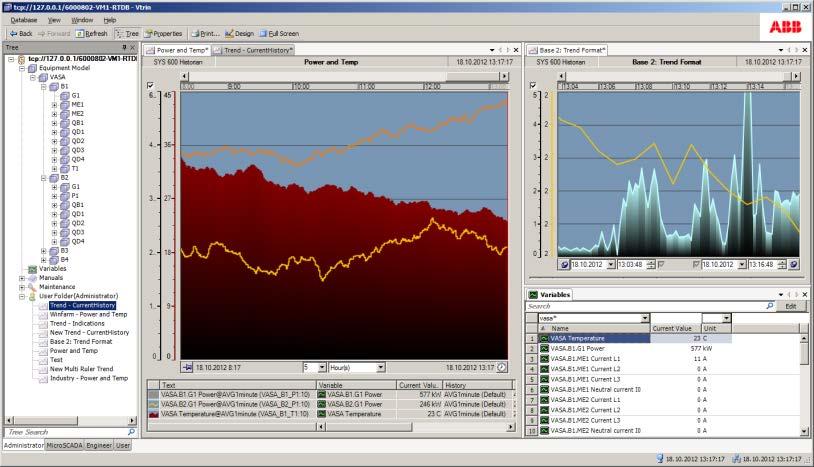
Task: Expand the Manuals node in the tree
Action: (x=22, y=278)
